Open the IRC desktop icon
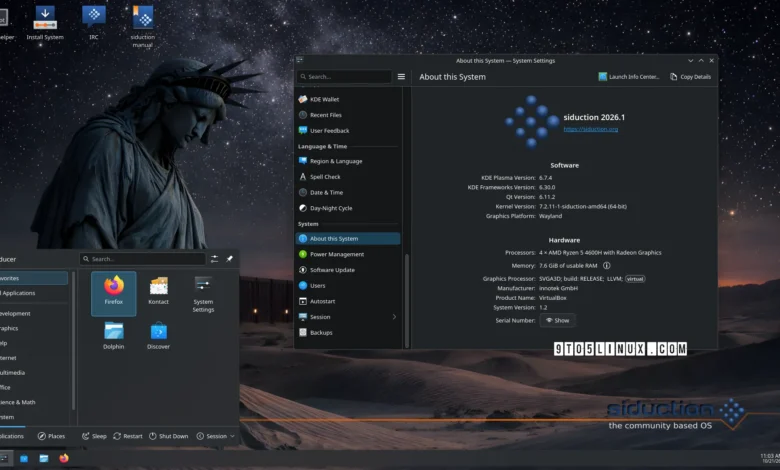This screenshot has width=780, height=470. click(x=94, y=22)
